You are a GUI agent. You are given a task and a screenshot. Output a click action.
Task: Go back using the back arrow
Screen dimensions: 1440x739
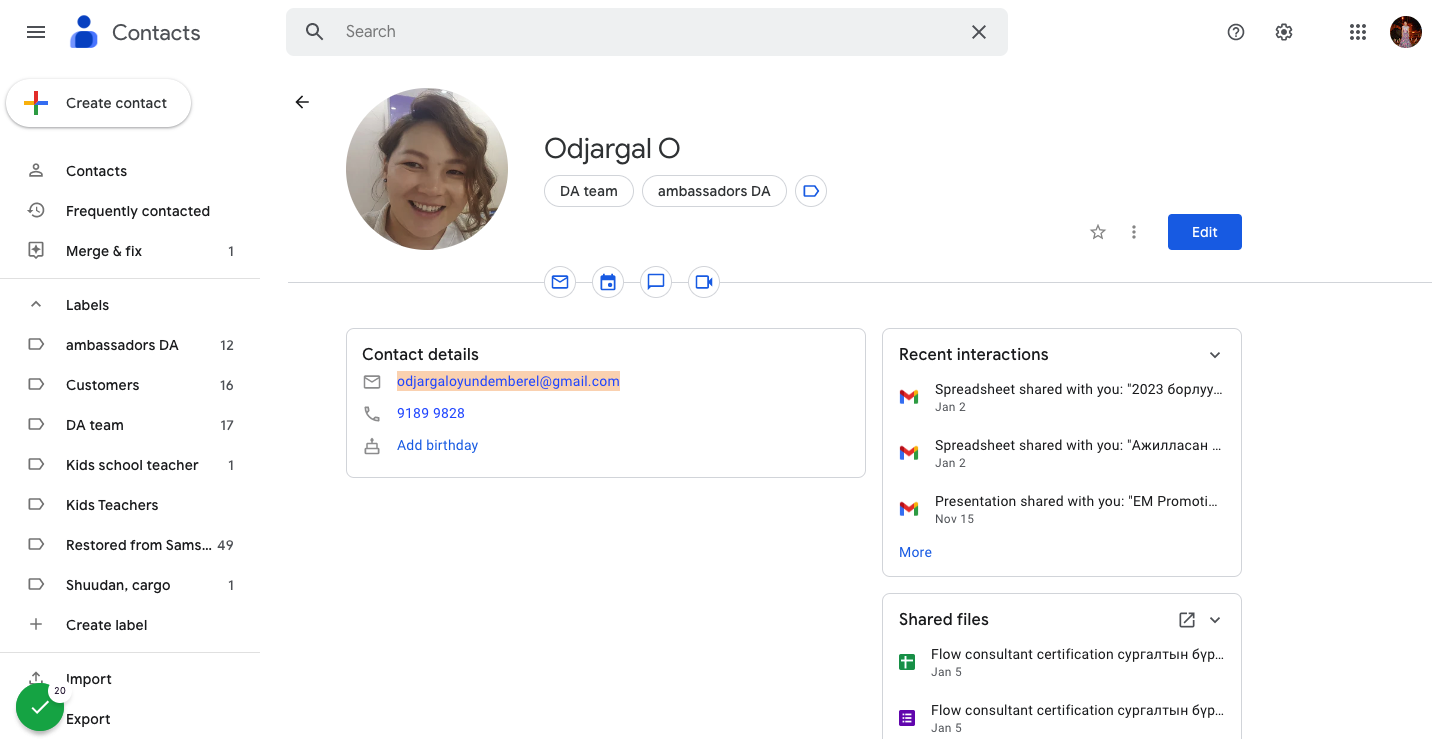(x=302, y=102)
